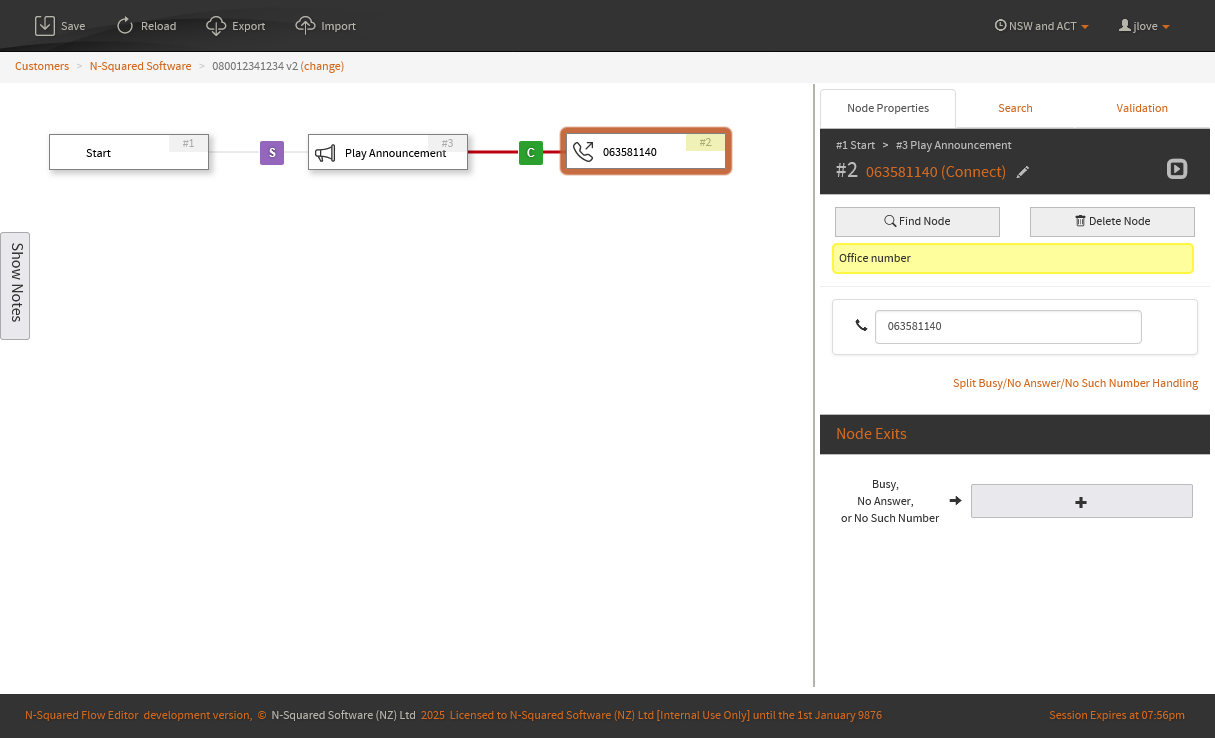The height and width of the screenshot is (738, 1215).
Task: Click Split Busy/No Answer/No Such Number Handling link
Action: (x=1075, y=383)
